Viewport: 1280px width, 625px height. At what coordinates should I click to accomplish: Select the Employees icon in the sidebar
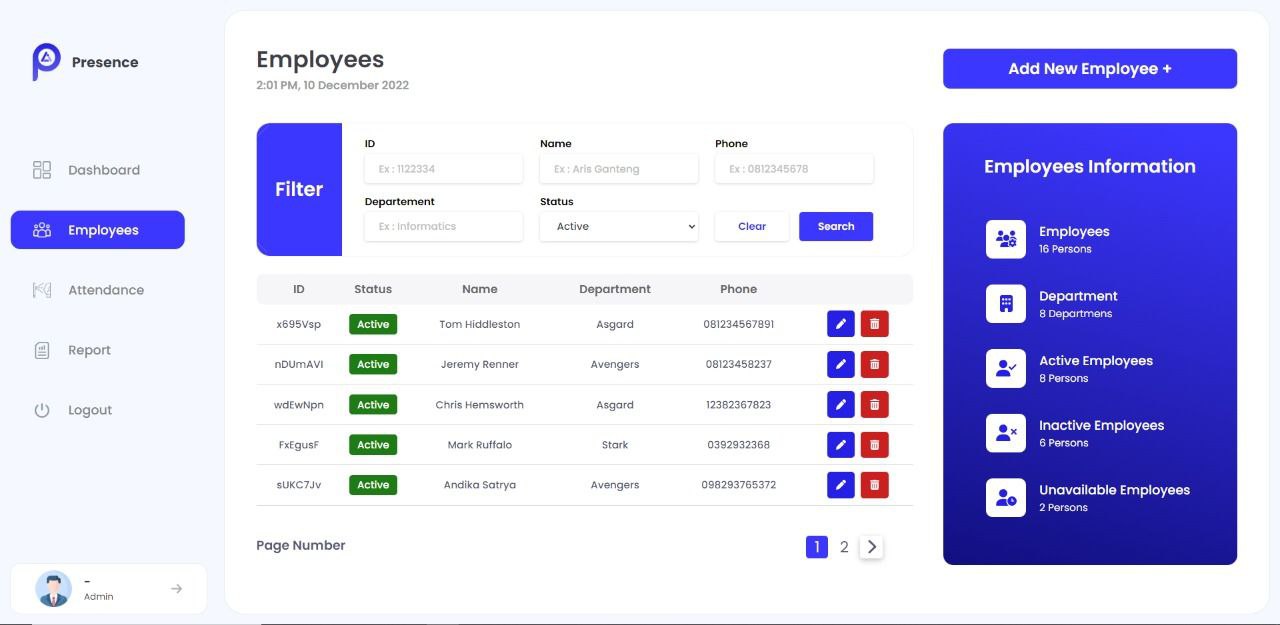click(x=40, y=229)
